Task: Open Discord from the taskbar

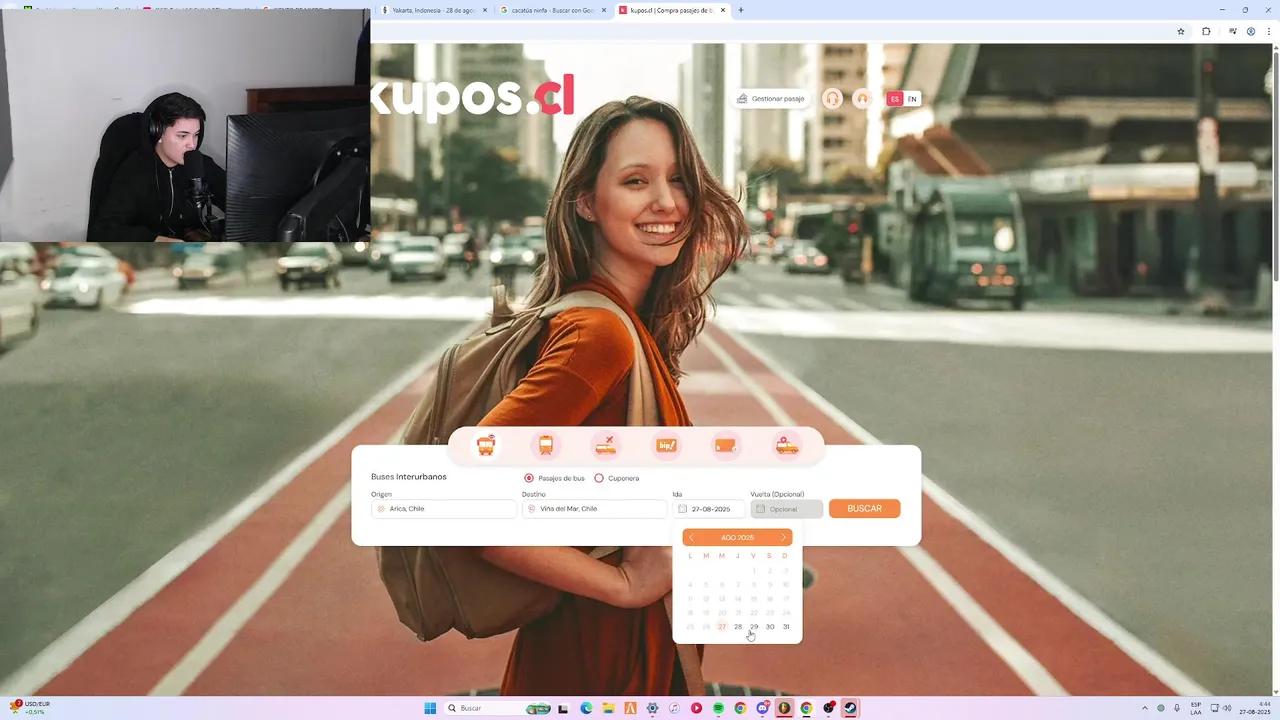Action: pyautogui.click(x=763, y=708)
